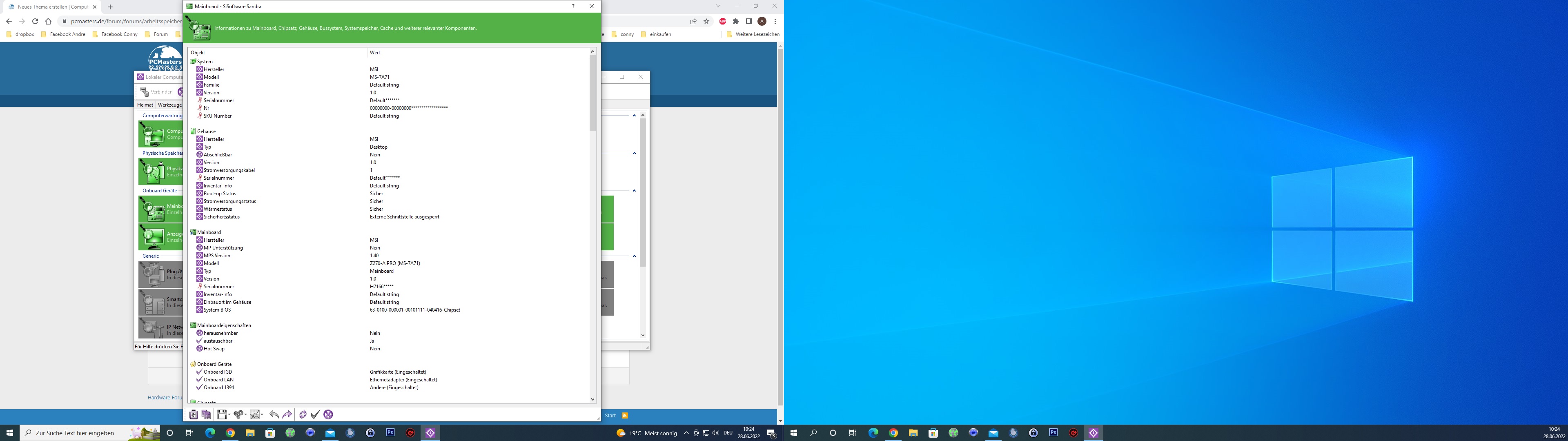Open the 'Weitere Lesezeichen' bookmark folder
This screenshot has width=1568, height=441.
coord(753,34)
